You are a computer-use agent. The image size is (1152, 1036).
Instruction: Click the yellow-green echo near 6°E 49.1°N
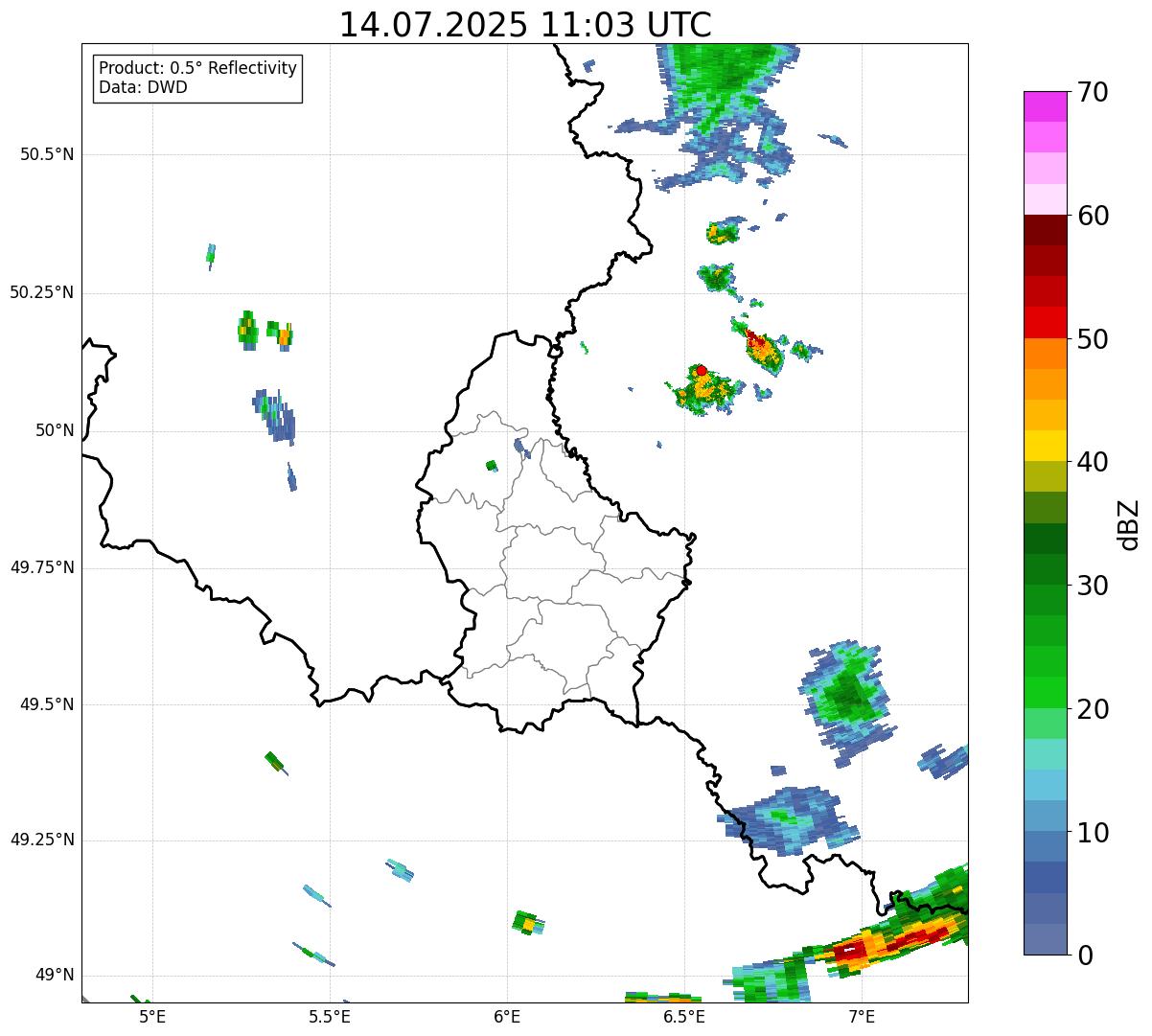click(527, 923)
